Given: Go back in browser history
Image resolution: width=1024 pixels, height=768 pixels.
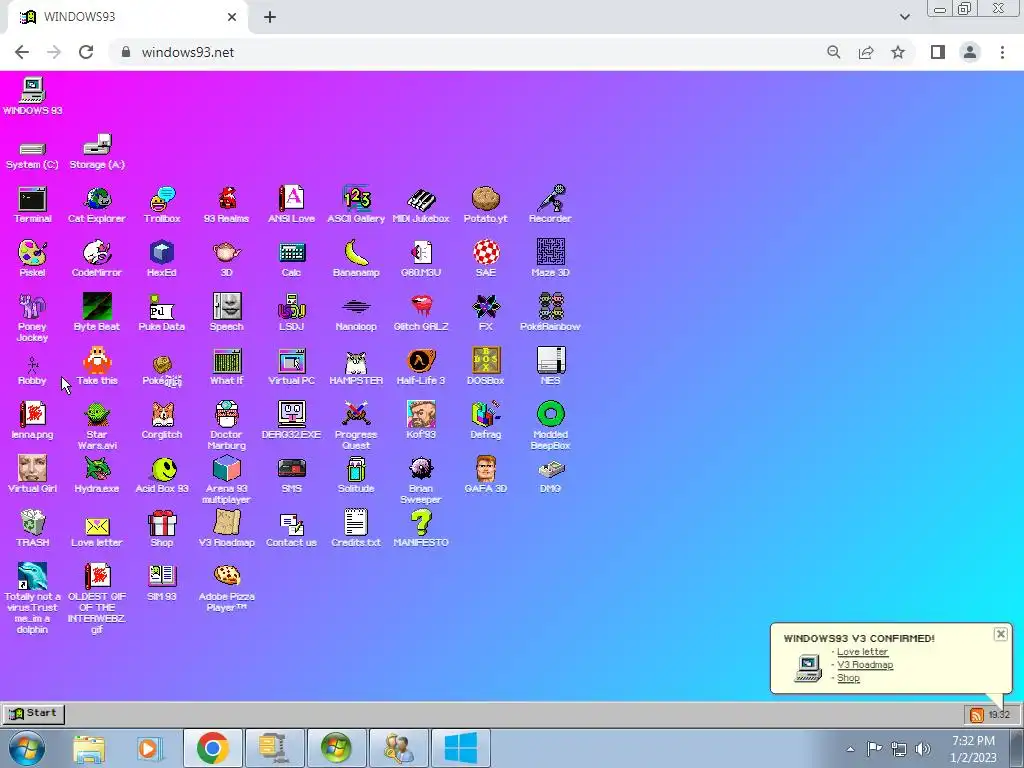Looking at the screenshot, I should pyautogui.click(x=22, y=52).
